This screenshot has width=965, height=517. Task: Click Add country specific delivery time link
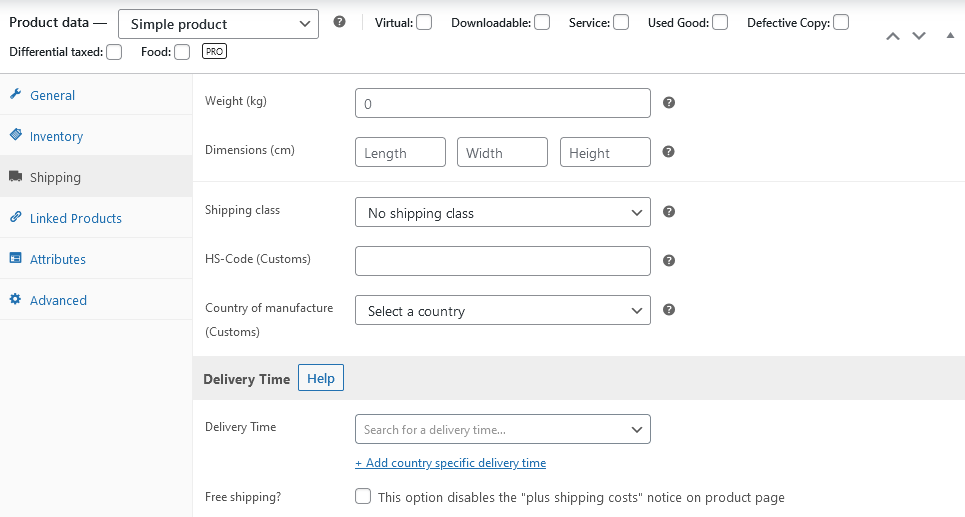pos(450,463)
